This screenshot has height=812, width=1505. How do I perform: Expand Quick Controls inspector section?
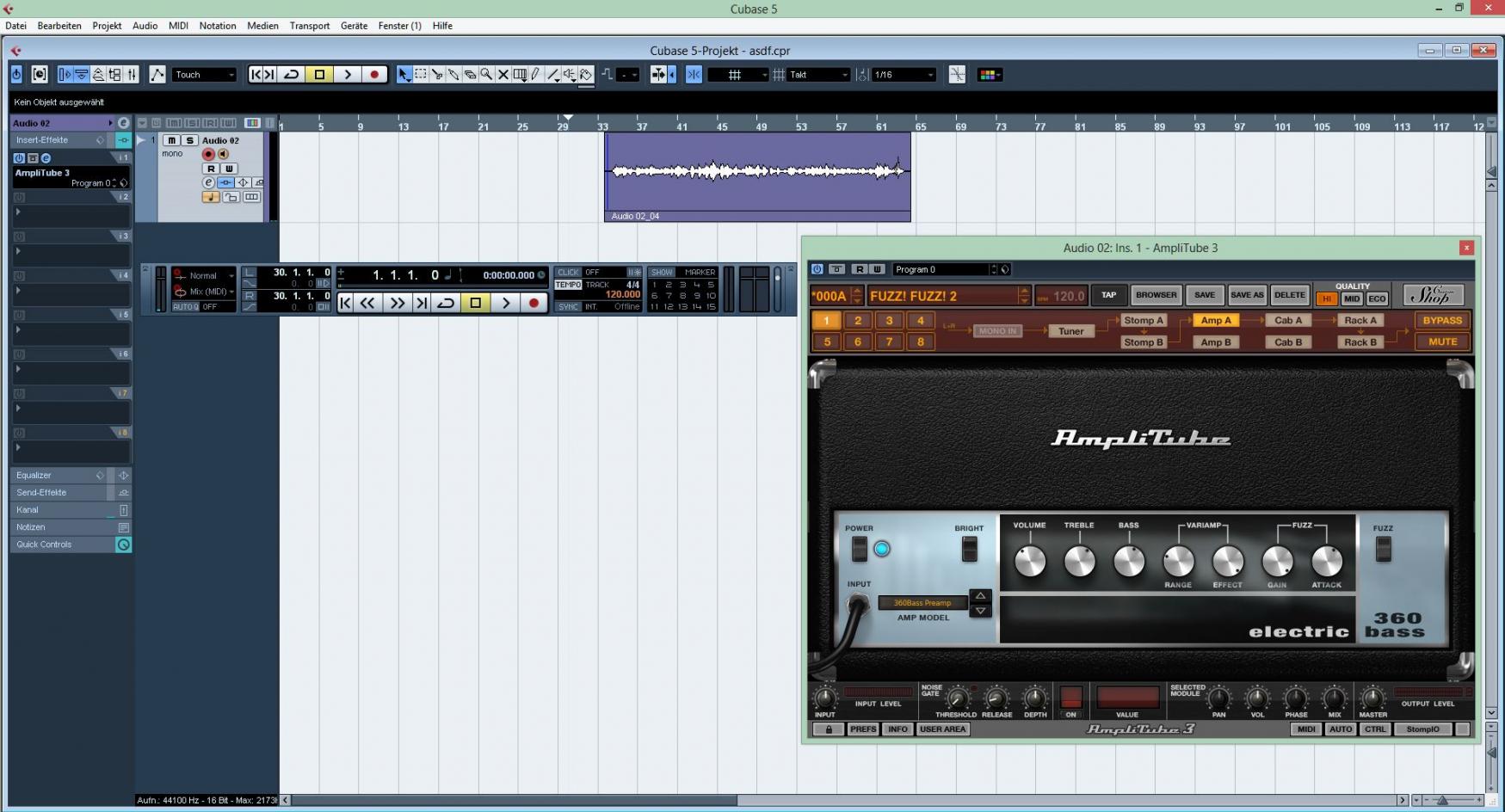point(71,544)
